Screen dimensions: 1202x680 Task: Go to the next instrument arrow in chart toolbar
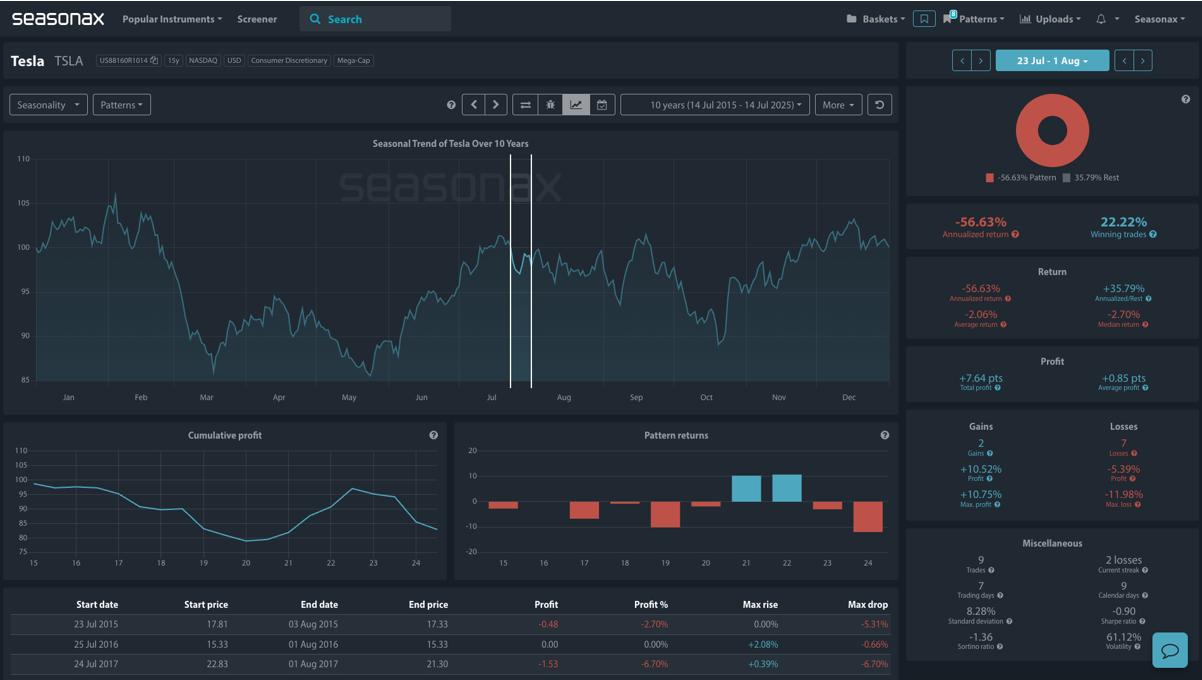[496, 105]
